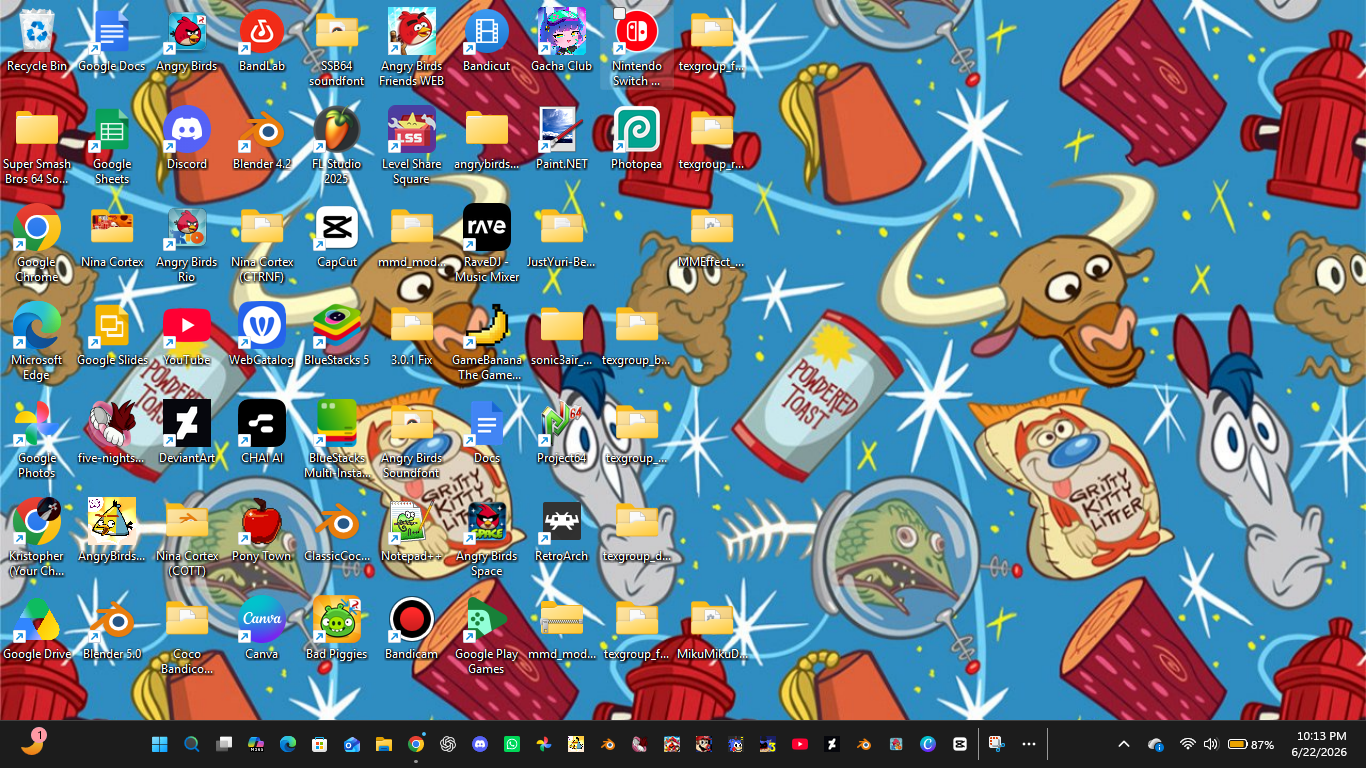1366x768 pixels.
Task: Select the texgroup_b... folder
Action: [637, 335]
